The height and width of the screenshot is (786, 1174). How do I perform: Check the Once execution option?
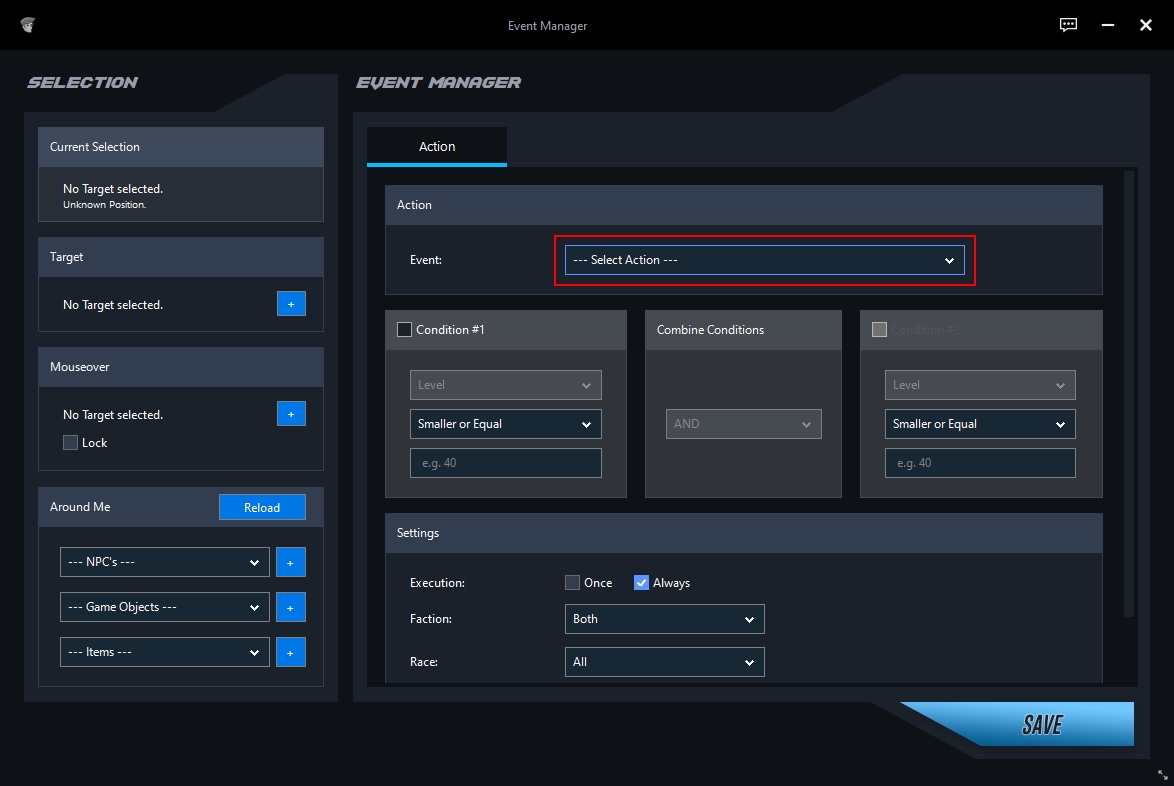(572, 582)
